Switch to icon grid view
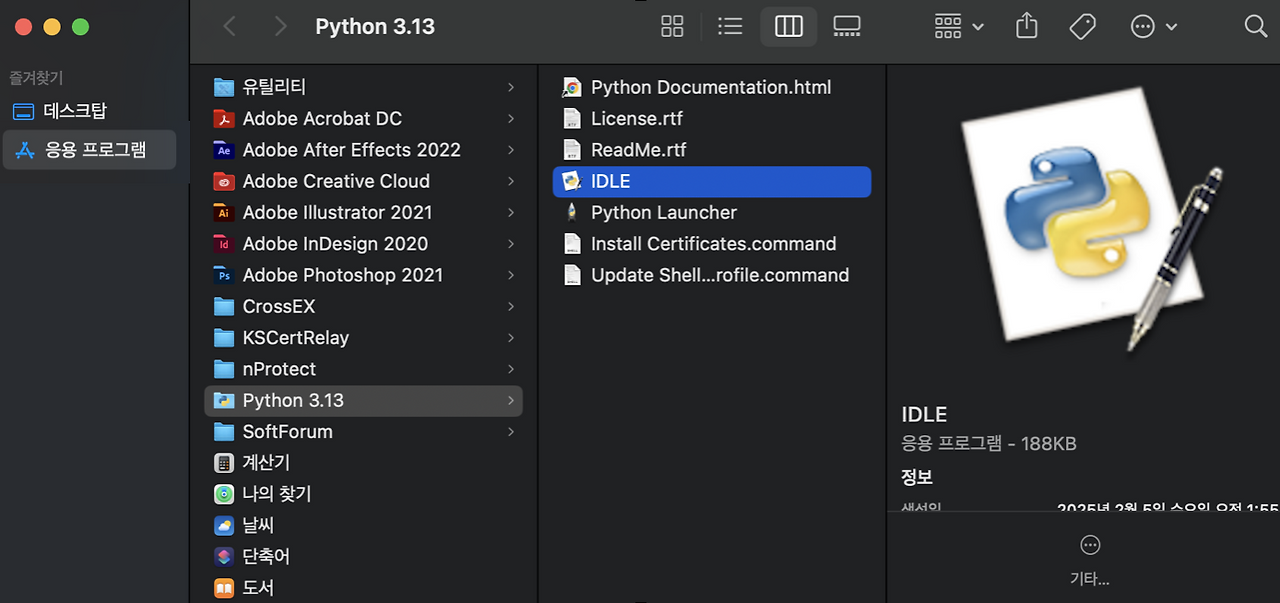Image resolution: width=1280 pixels, height=603 pixels. coord(673,27)
